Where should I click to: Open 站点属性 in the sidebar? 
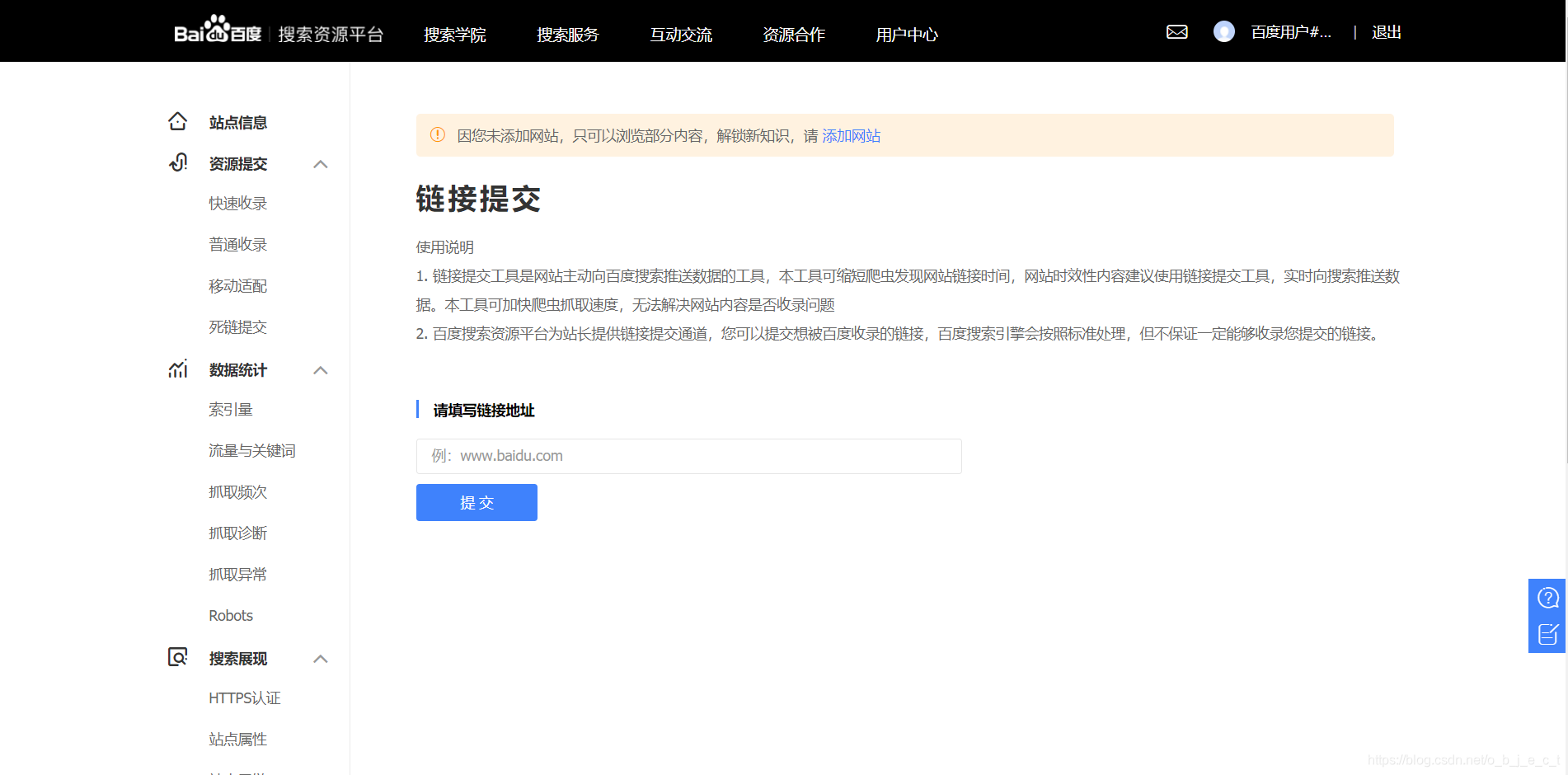(238, 740)
